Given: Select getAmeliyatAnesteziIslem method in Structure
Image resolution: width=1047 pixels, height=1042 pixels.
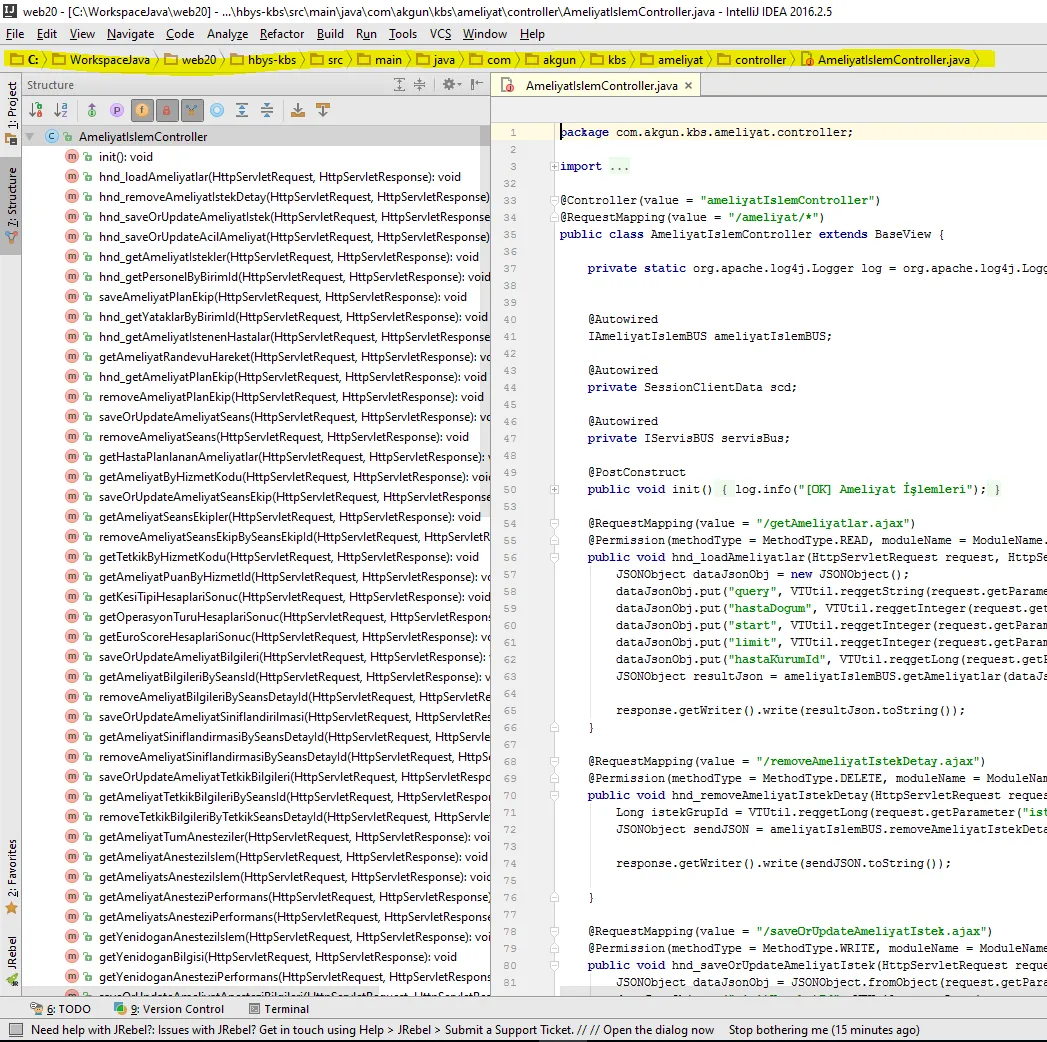Looking at the screenshot, I should pos(293,856).
